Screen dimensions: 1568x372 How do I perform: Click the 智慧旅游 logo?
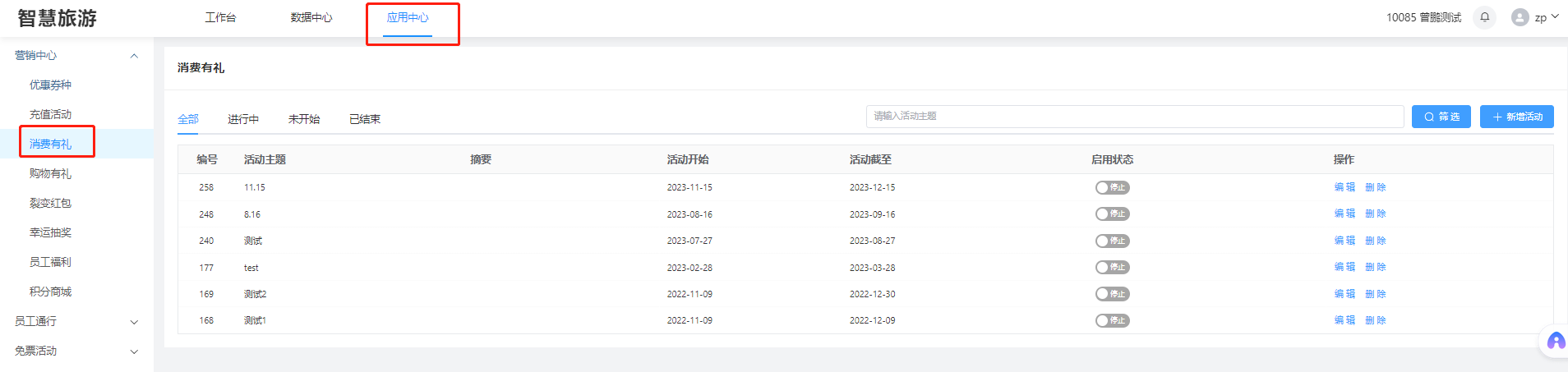[x=58, y=18]
